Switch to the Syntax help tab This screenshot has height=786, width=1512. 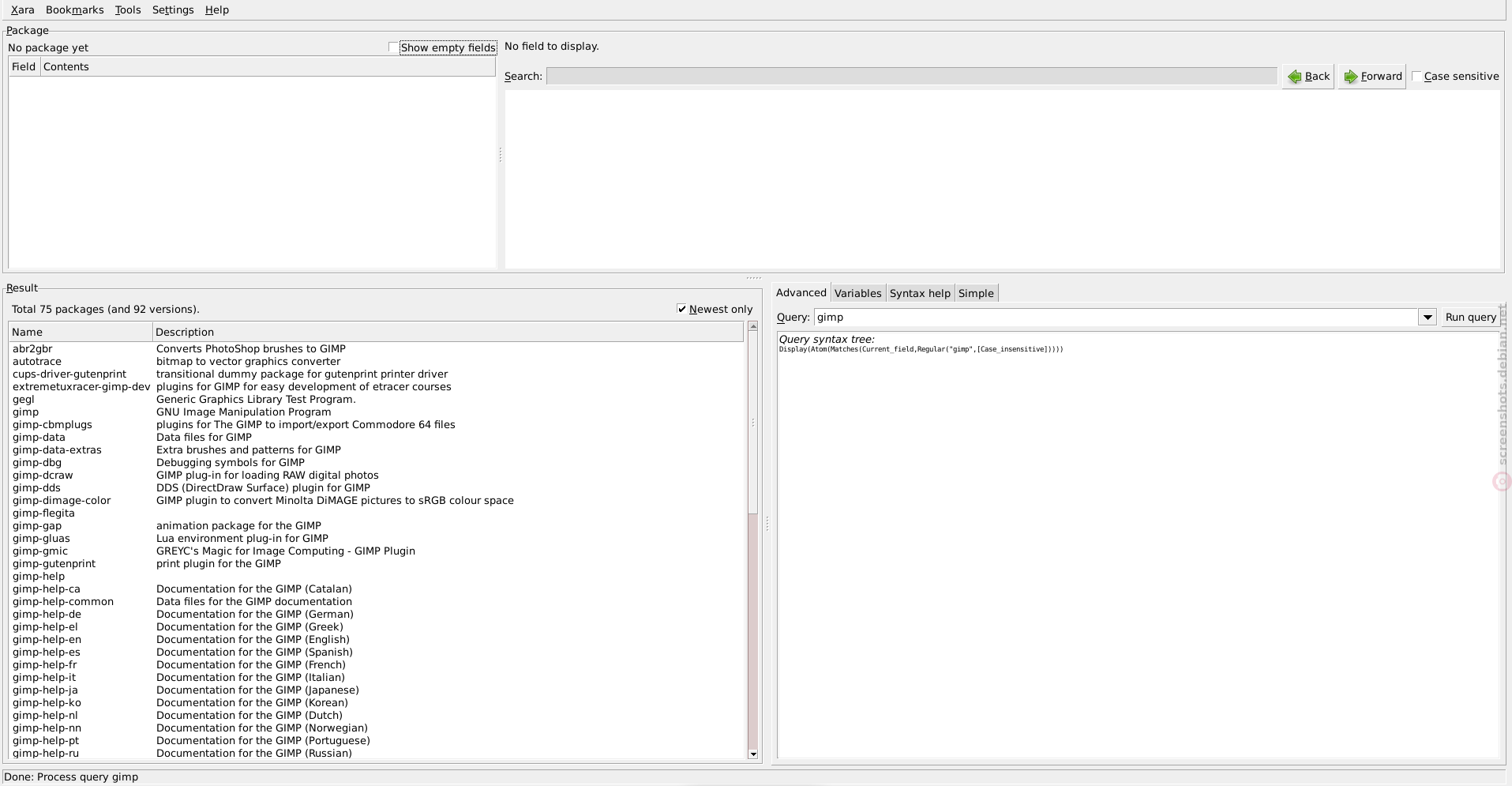[x=920, y=293]
